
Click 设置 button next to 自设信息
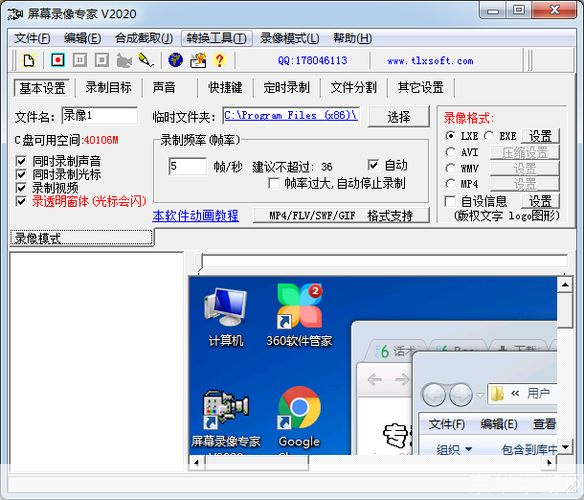pos(540,202)
